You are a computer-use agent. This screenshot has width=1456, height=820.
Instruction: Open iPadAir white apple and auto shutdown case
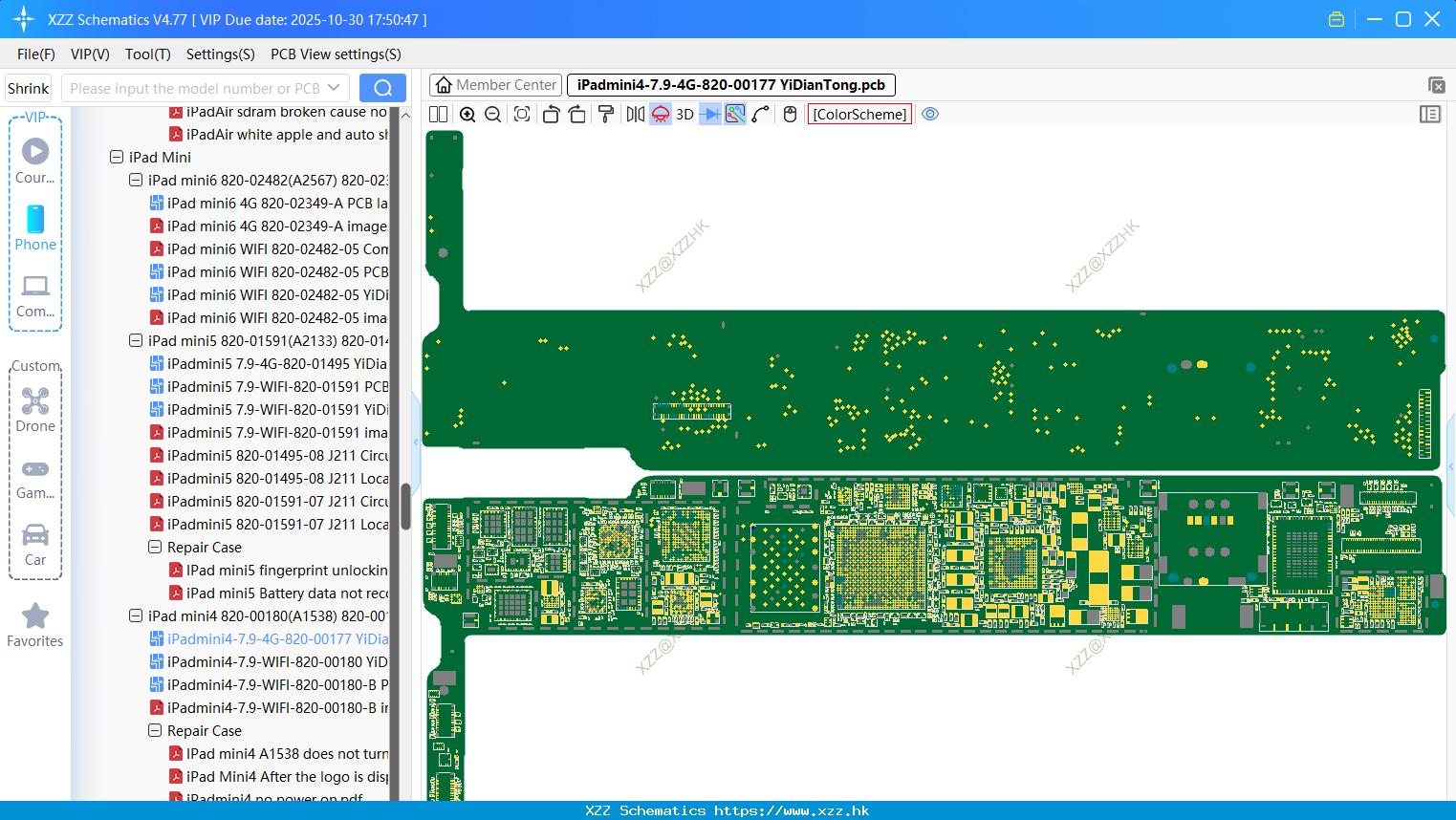tap(278, 134)
